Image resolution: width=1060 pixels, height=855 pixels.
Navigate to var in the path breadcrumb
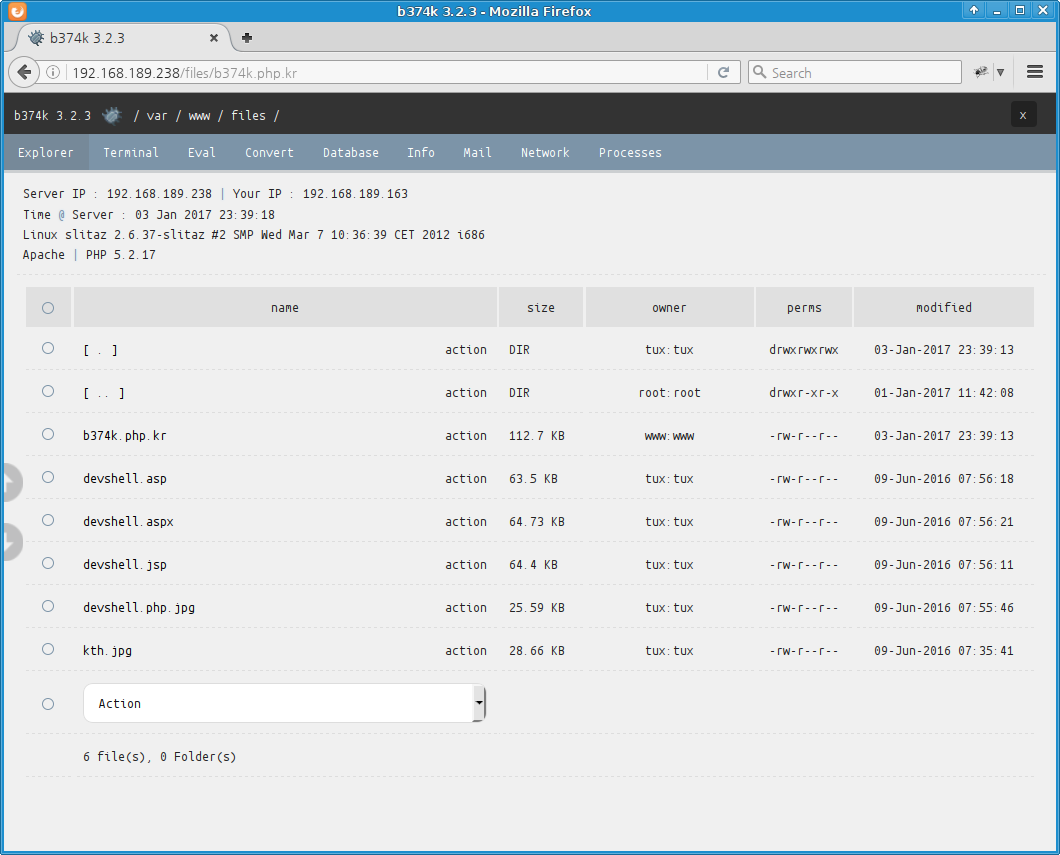pyautogui.click(x=157, y=116)
